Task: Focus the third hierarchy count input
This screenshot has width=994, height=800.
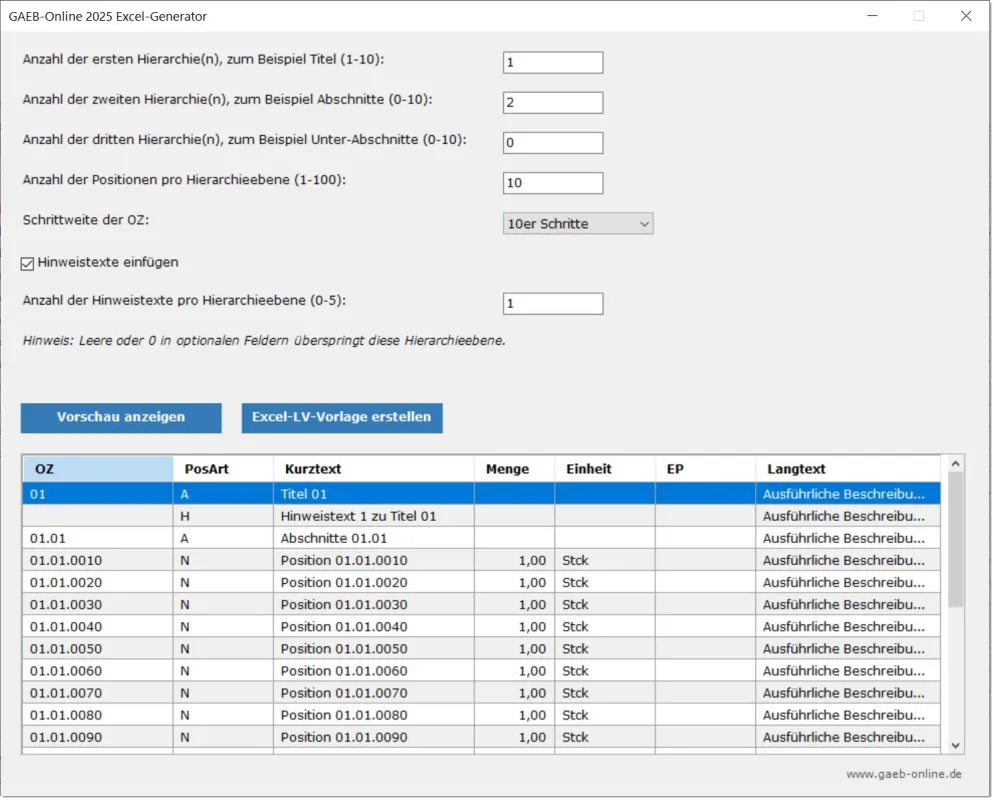Action: tap(553, 143)
